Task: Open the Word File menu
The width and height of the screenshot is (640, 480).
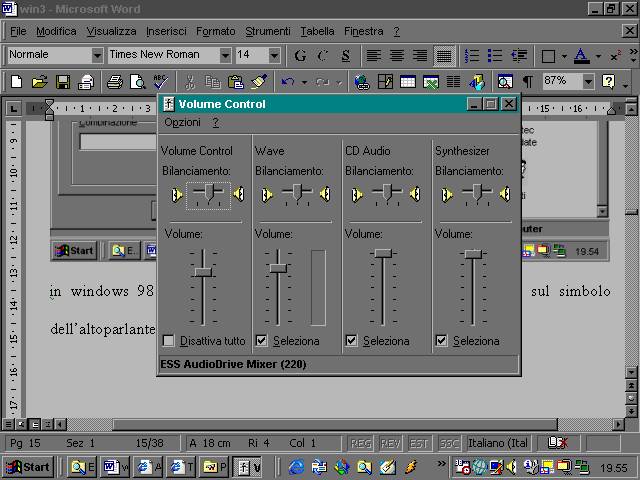Action: click(x=18, y=31)
